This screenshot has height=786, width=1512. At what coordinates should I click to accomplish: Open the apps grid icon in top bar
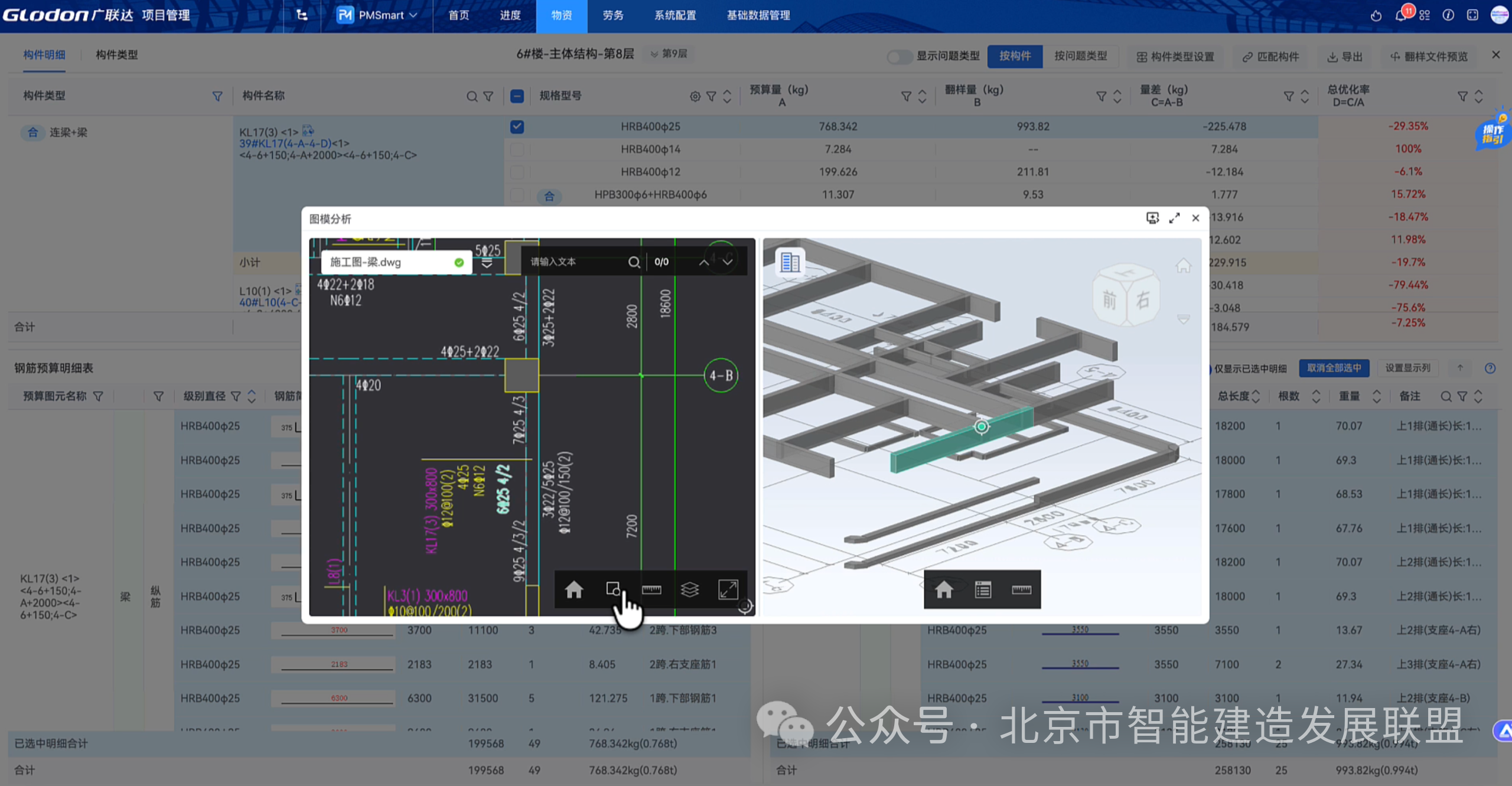tap(1425, 15)
